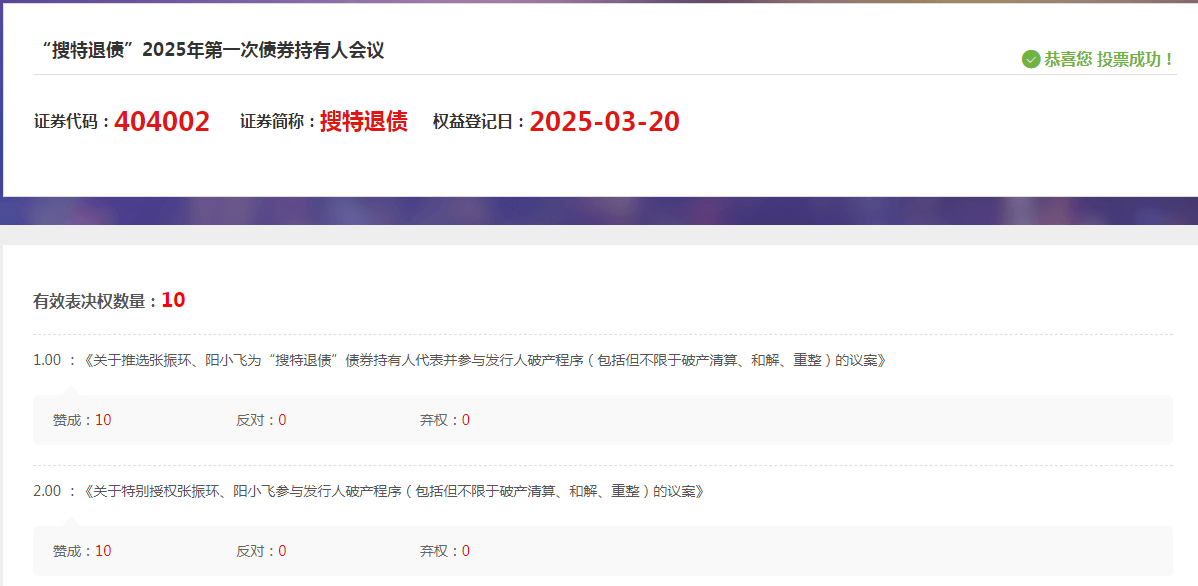Click the record date 2025-03-20

tap(604, 122)
